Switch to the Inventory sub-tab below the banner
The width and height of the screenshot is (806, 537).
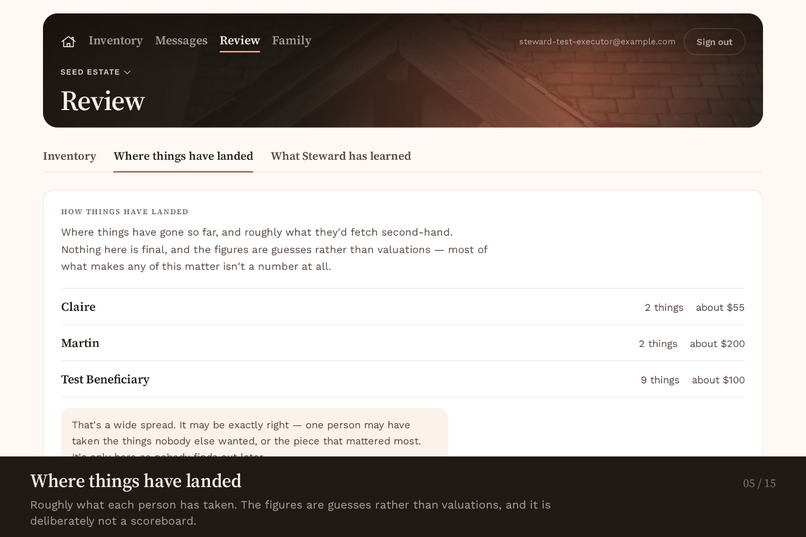coord(69,156)
